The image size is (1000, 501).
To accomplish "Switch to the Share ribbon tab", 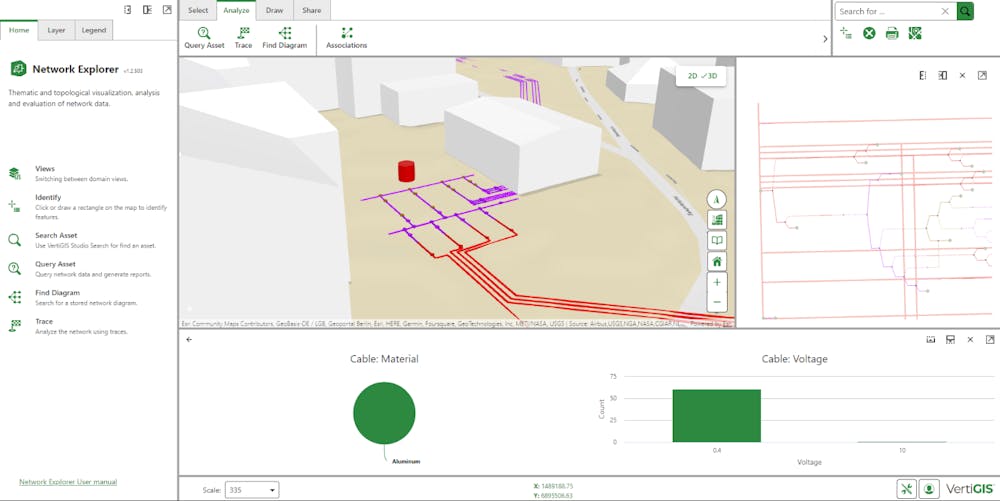I will pos(312,10).
